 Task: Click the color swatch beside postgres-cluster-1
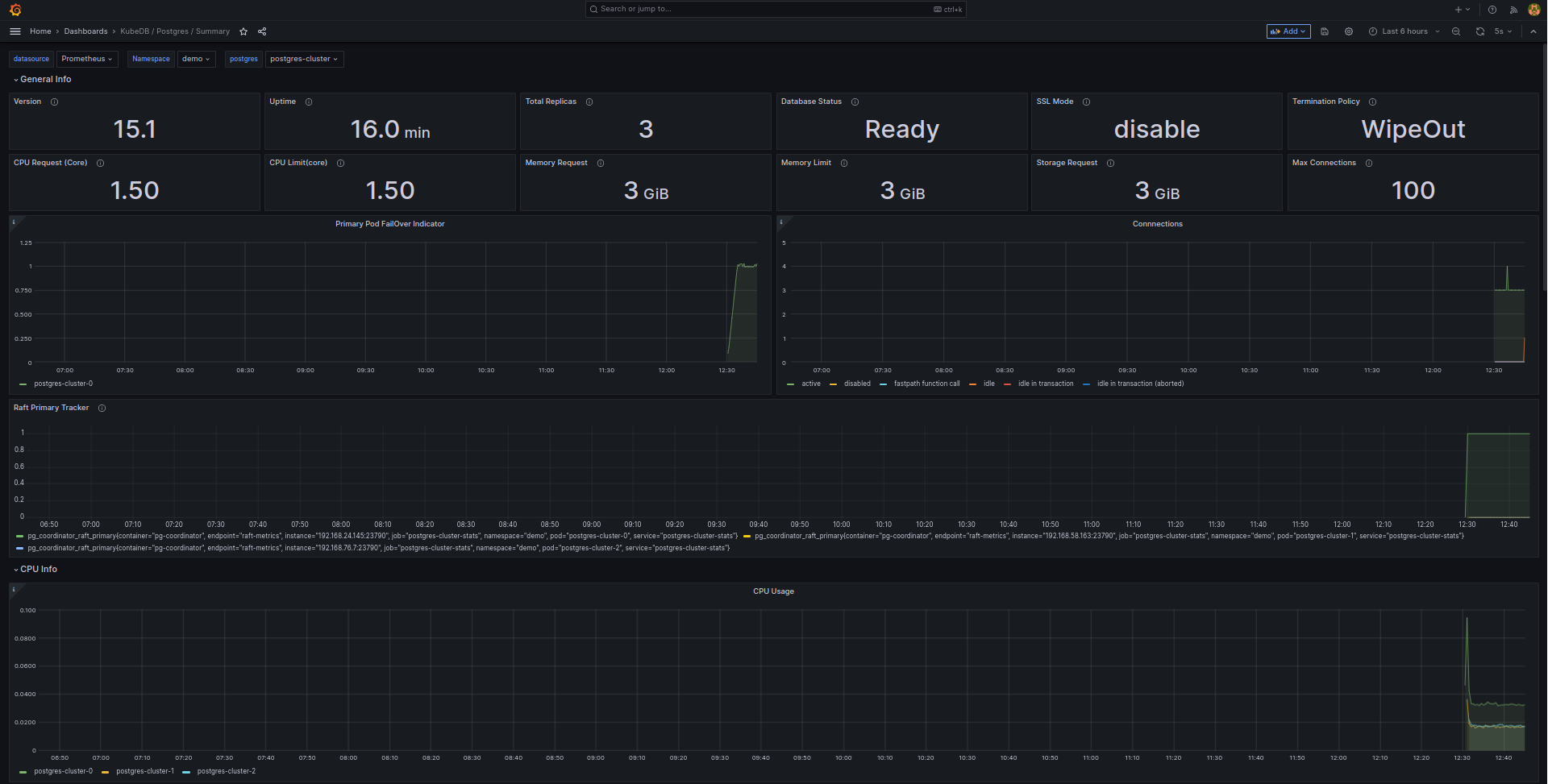pyautogui.click(x=106, y=771)
